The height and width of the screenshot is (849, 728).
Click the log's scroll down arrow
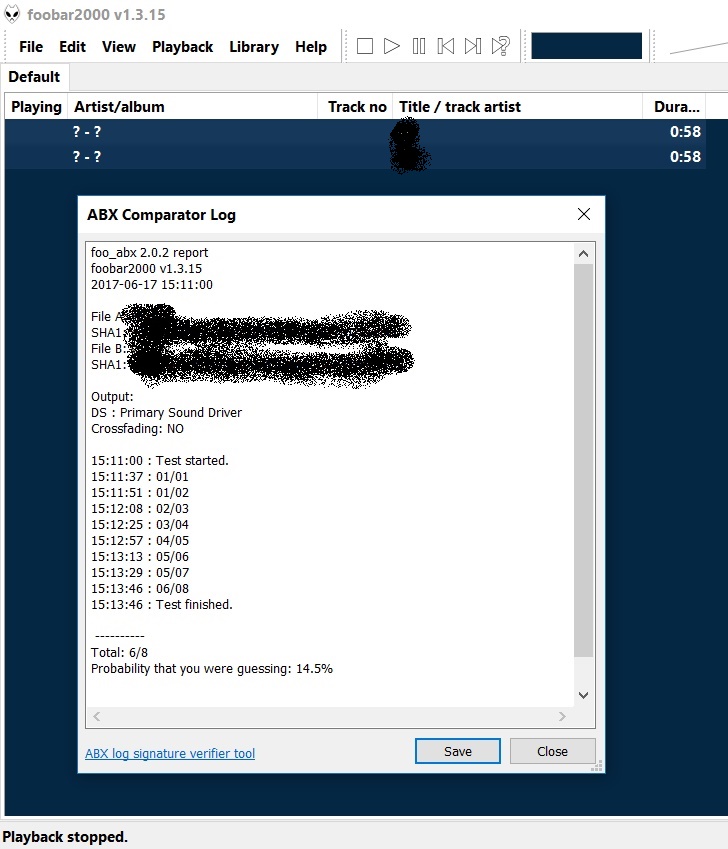[x=583, y=695]
